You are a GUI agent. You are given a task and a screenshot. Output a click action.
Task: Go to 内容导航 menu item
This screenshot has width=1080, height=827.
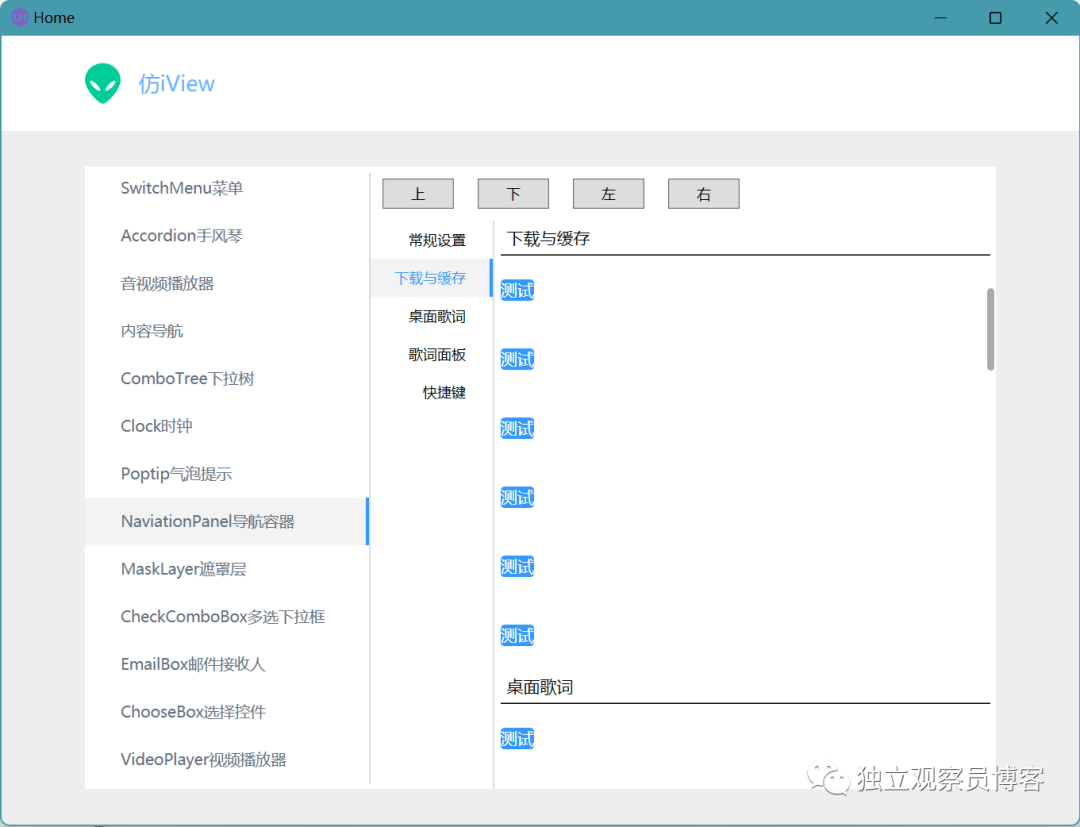[227, 331]
